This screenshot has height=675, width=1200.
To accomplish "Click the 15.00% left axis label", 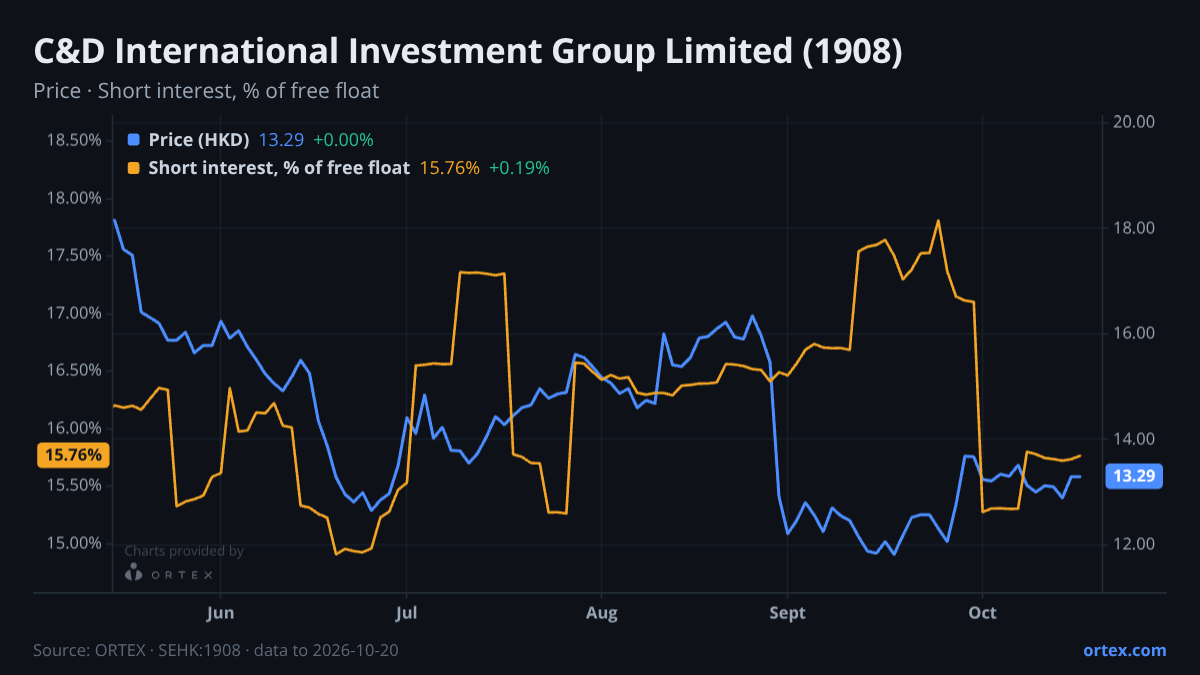I will (74, 543).
